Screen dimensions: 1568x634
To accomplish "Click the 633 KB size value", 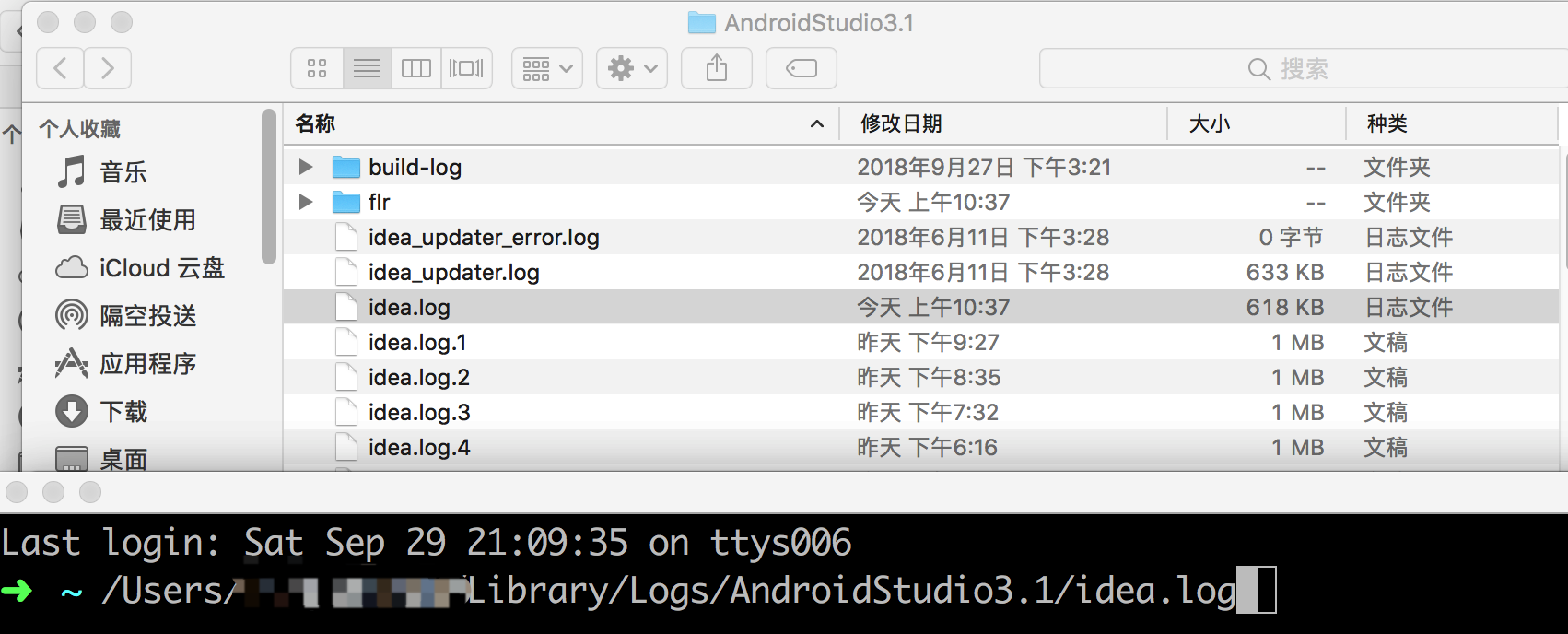I will click(x=1285, y=272).
